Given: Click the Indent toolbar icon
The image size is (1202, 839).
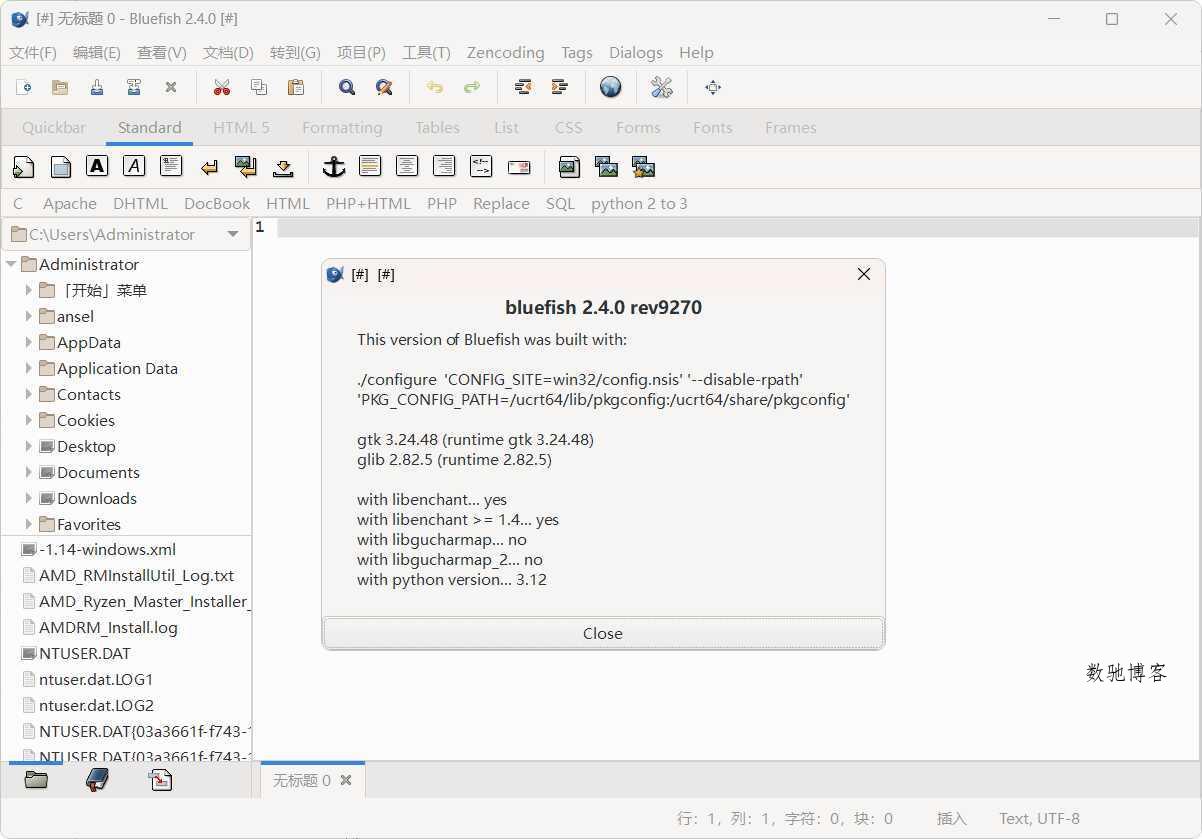Looking at the screenshot, I should 560,87.
